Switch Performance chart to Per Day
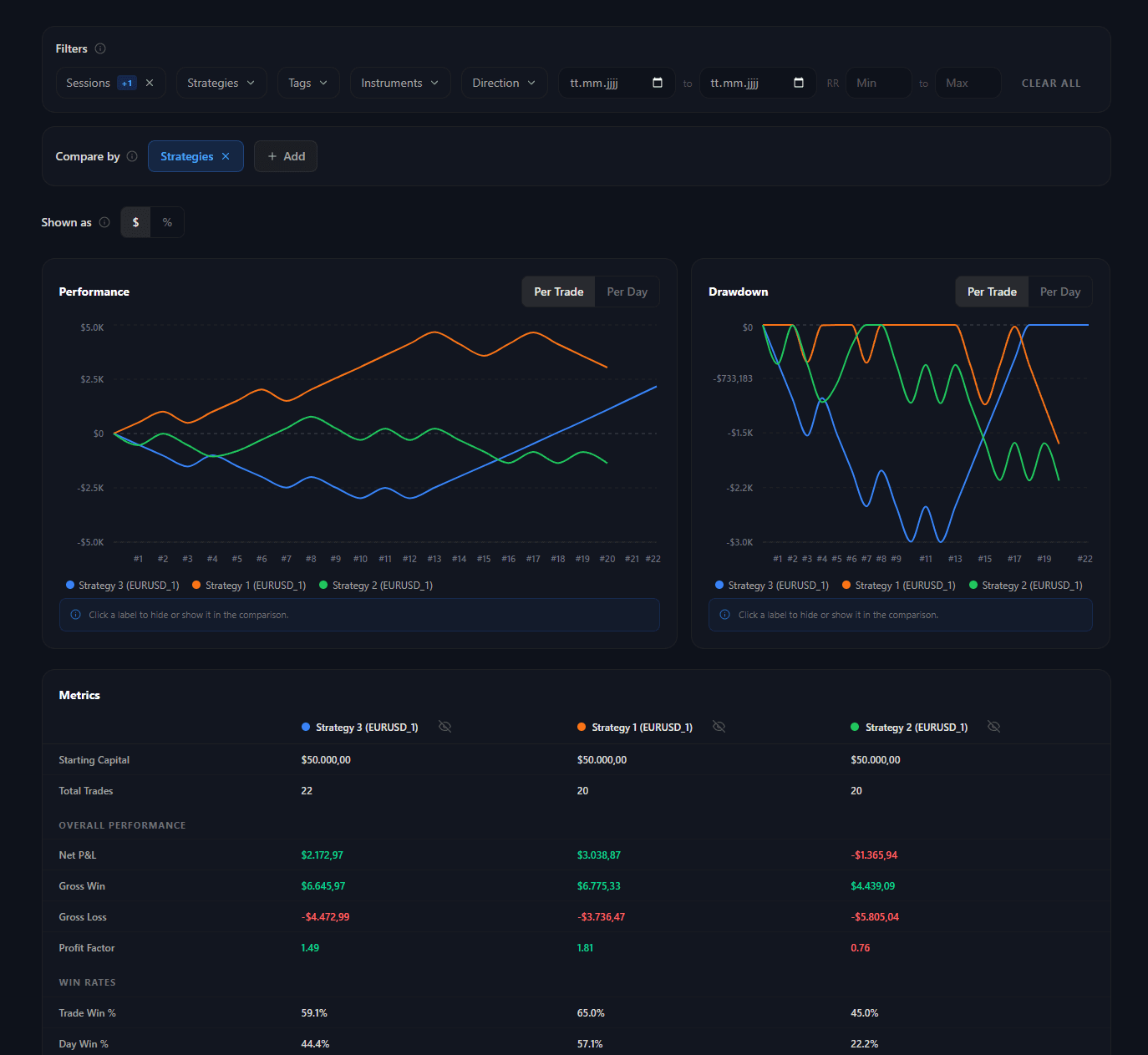The height and width of the screenshot is (1055, 1148). point(627,292)
